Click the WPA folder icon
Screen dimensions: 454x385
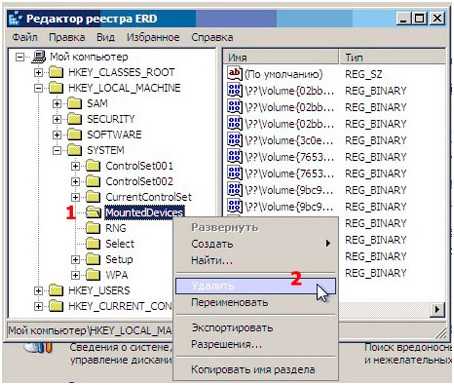click(93, 275)
